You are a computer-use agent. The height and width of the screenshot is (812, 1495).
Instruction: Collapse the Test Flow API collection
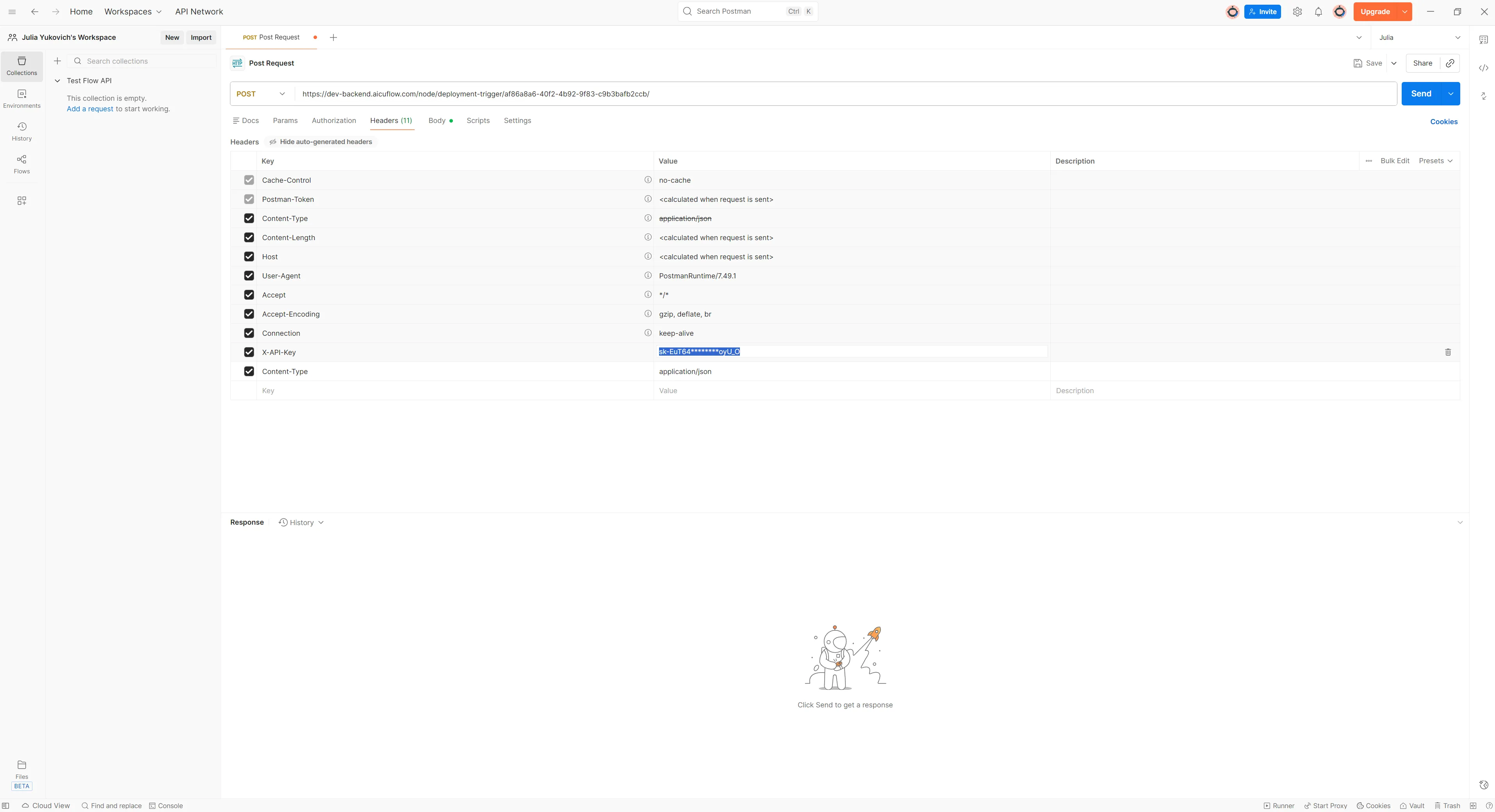[57, 81]
